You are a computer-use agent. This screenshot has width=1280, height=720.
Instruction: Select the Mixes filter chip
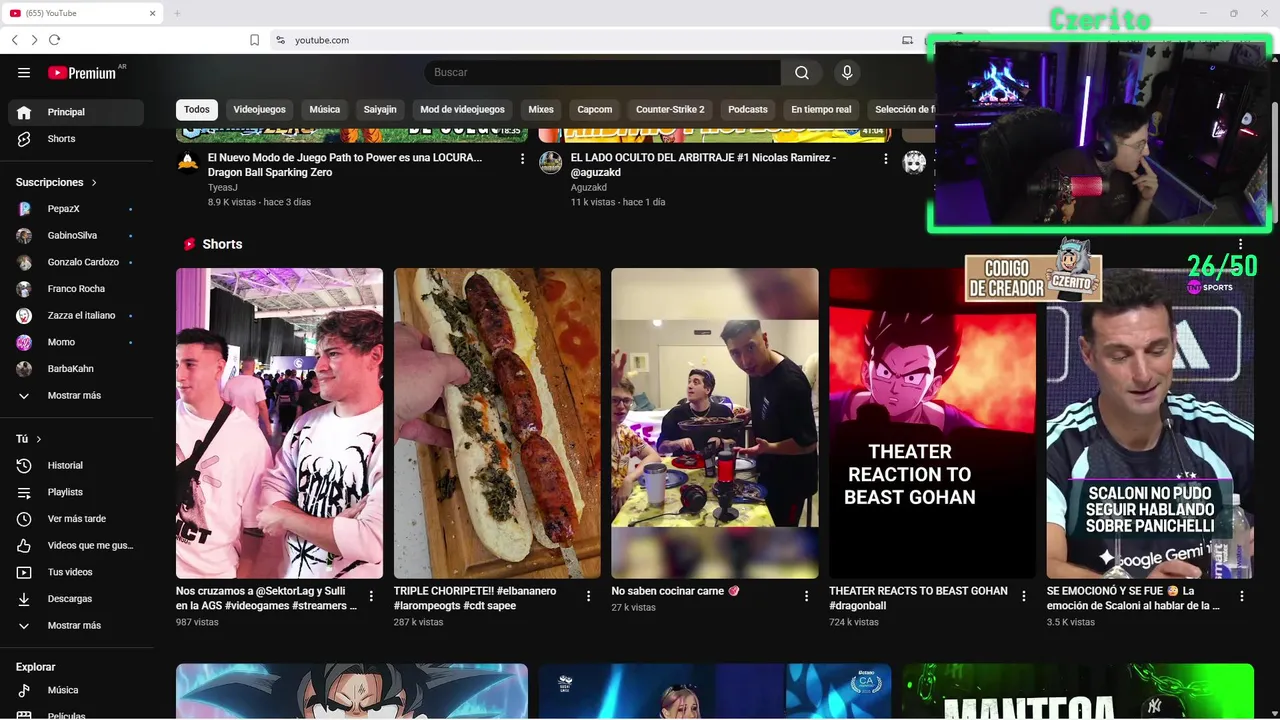pos(541,110)
